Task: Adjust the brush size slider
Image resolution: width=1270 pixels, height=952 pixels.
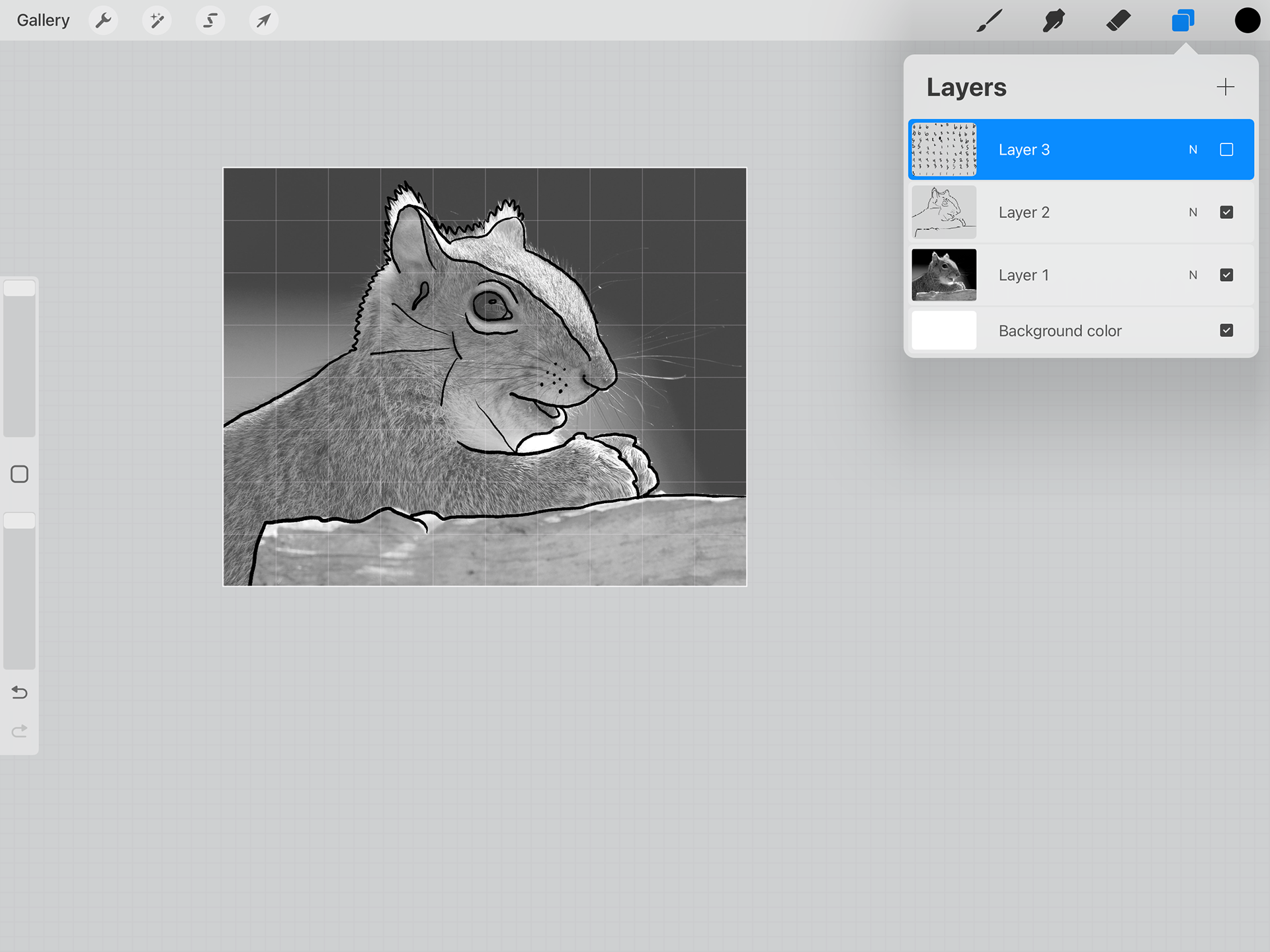Action: tap(20, 358)
